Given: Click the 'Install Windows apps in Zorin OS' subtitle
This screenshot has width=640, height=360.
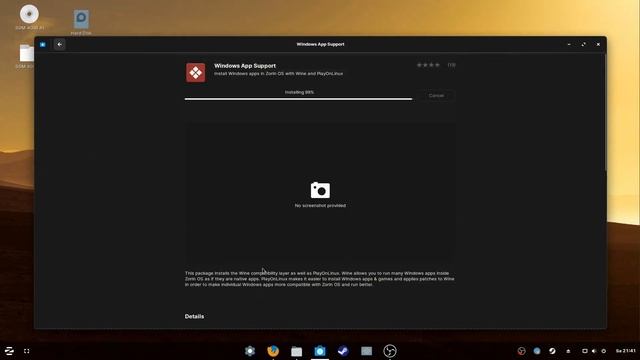Looking at the screenshot, I should pos(278,74).
